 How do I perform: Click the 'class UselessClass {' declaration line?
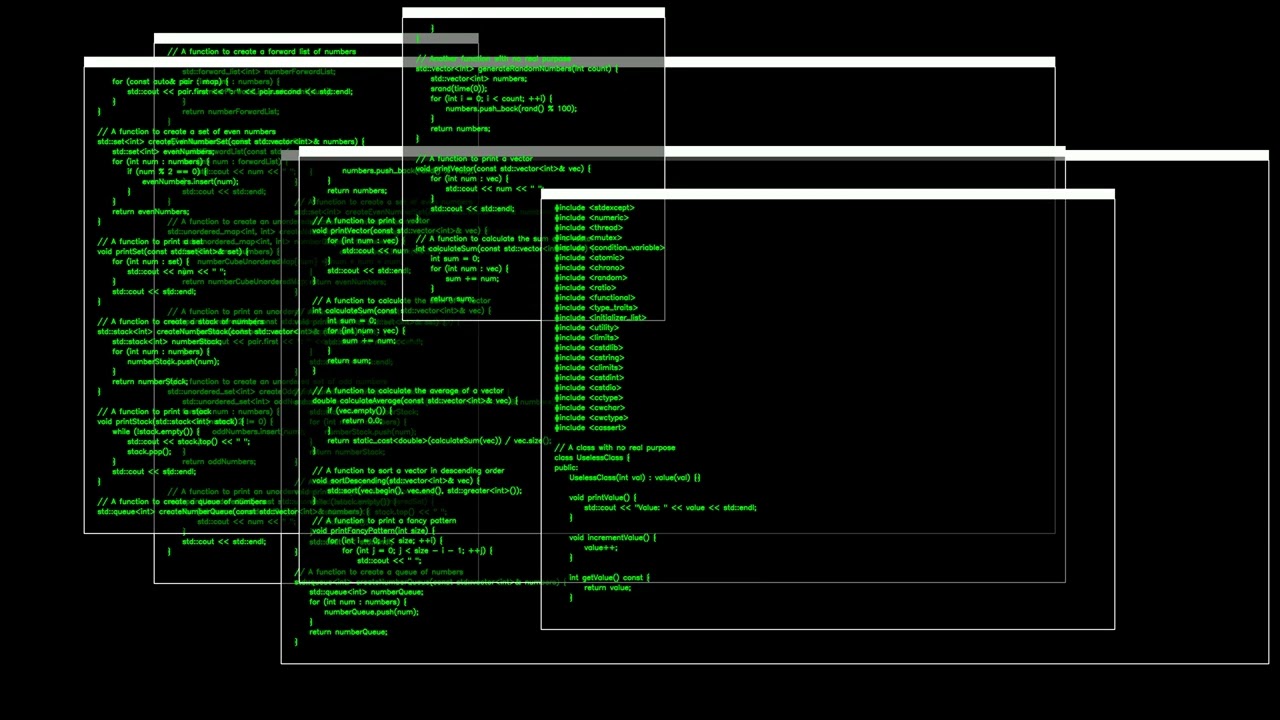[x=592, y=458]
